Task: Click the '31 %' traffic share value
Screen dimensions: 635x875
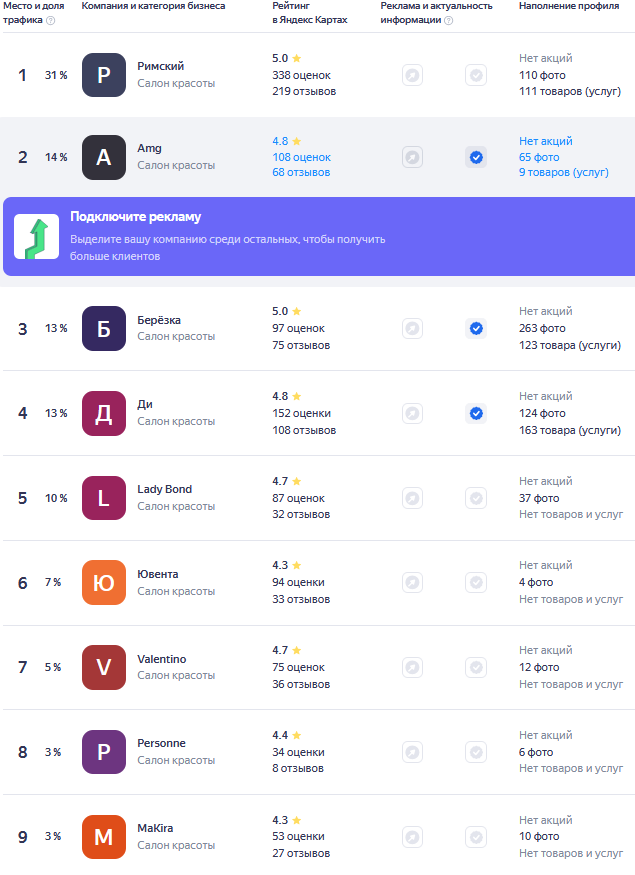Action: pos(56,75)
